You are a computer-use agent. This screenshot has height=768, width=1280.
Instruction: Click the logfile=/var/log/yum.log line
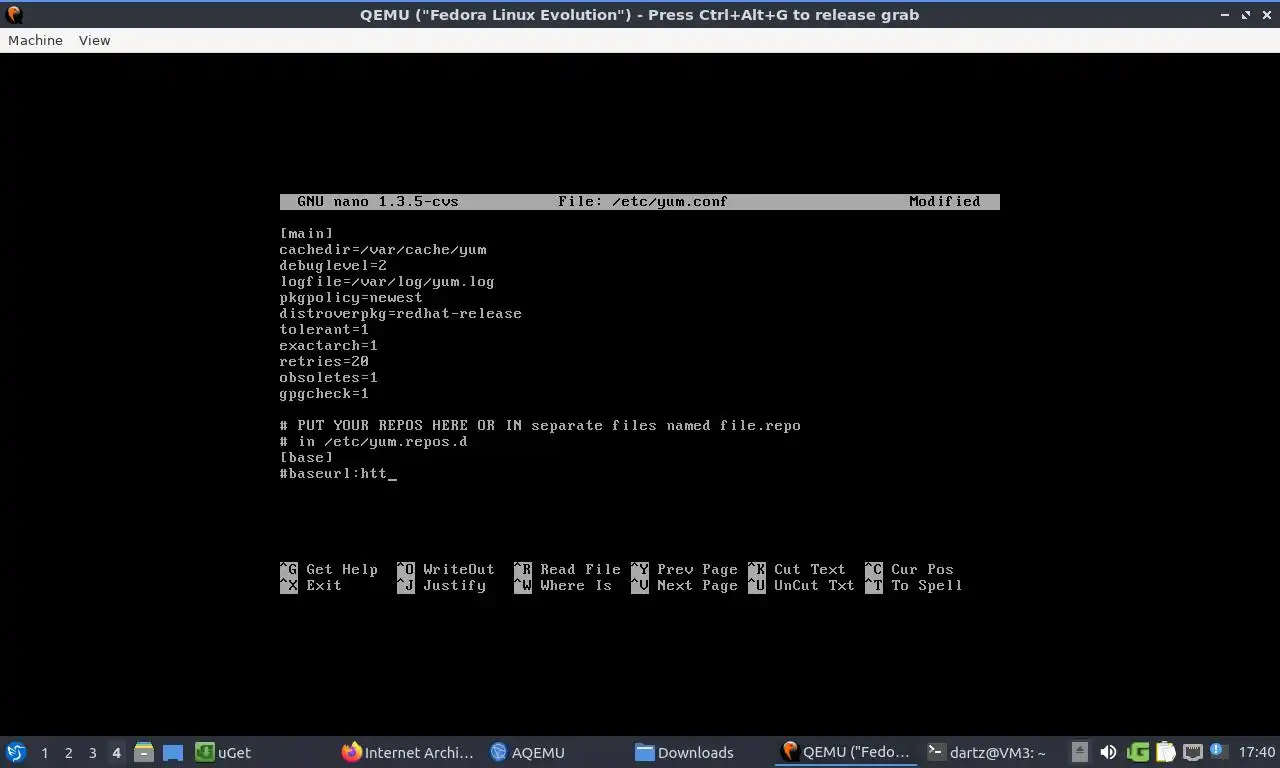(x=387, y=281)
